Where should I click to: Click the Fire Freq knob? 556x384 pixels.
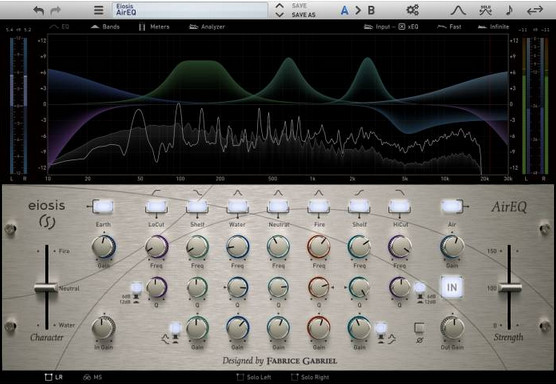click(x=319, y=246)
